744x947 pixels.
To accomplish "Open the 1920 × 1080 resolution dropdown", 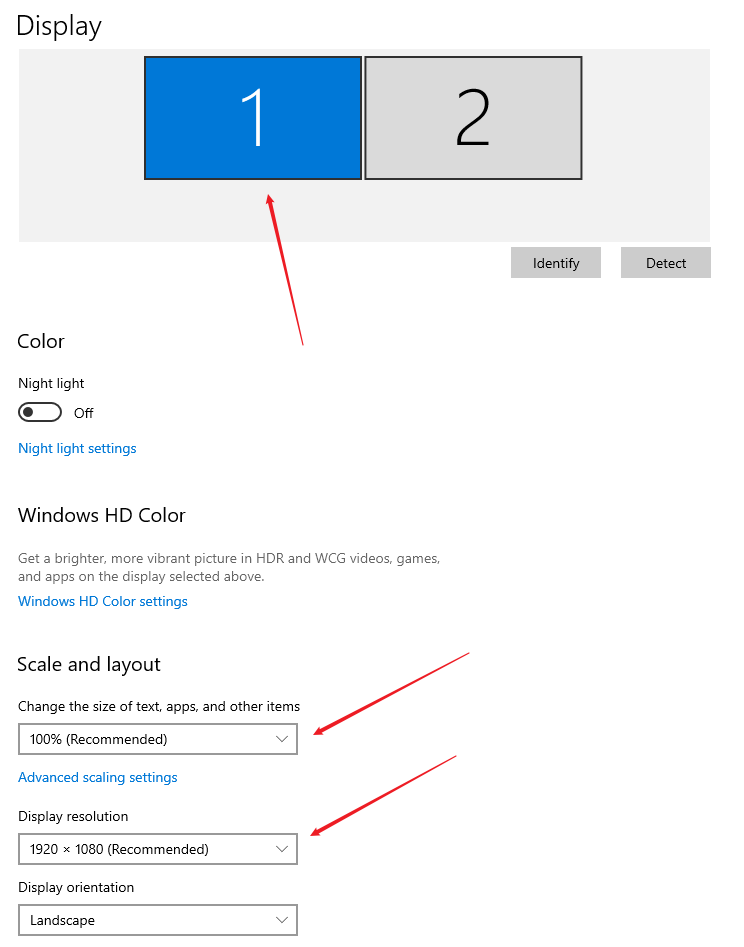I will 158,849.
